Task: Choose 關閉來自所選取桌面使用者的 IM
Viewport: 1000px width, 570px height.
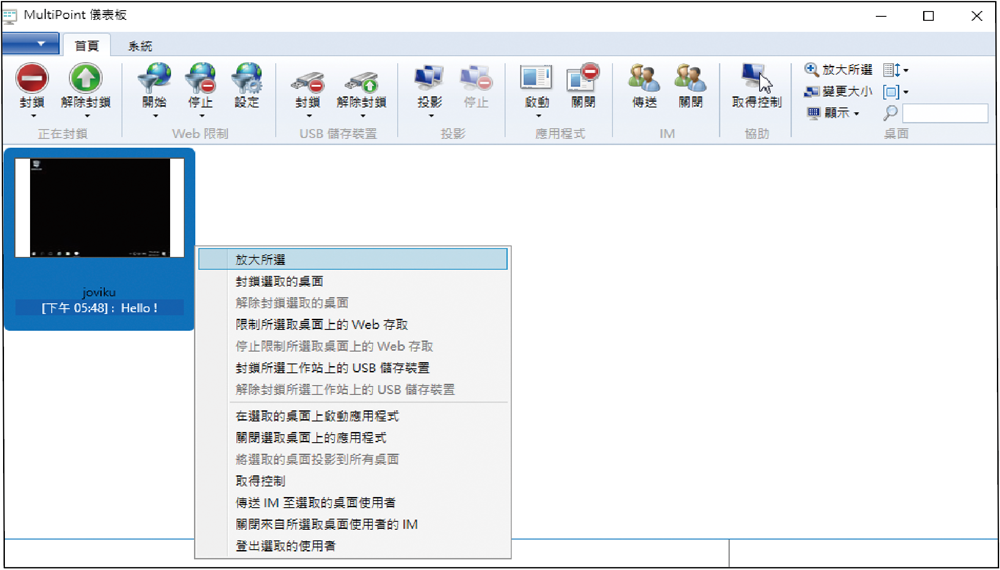Action: pyautogui.click(x=353, y=524)
